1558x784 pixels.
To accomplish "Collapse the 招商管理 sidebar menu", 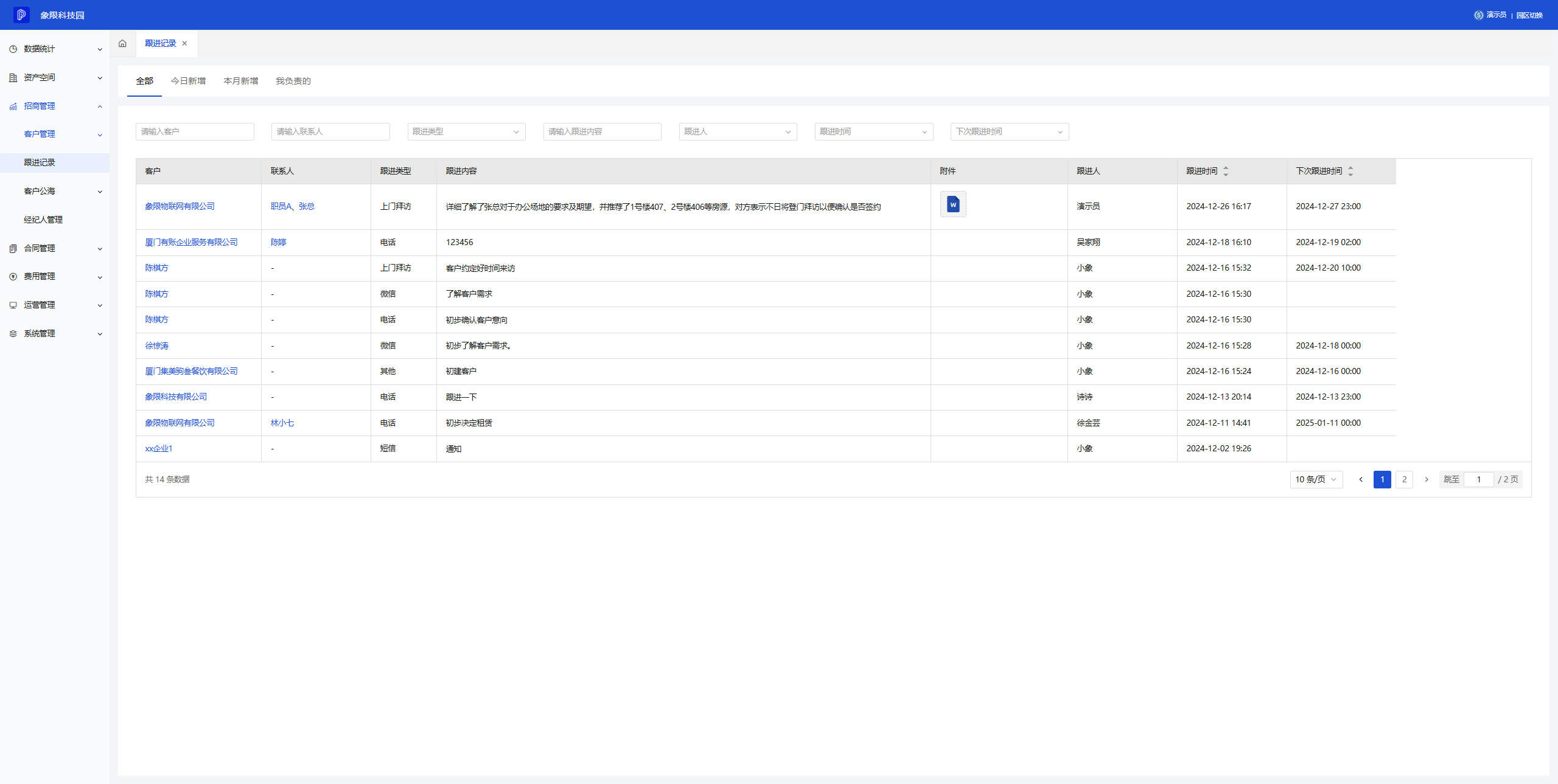I will click(100, 106).
